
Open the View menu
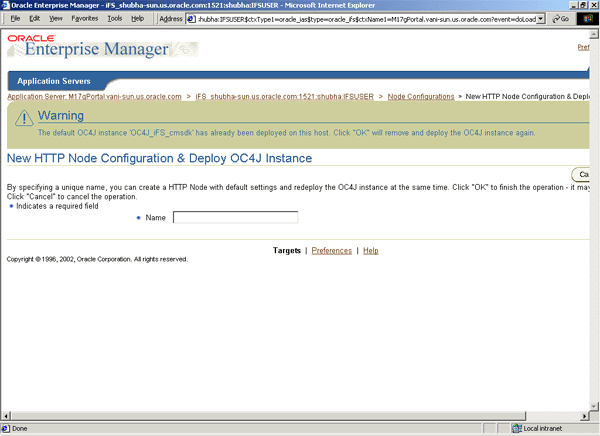[x=56, y=18]
